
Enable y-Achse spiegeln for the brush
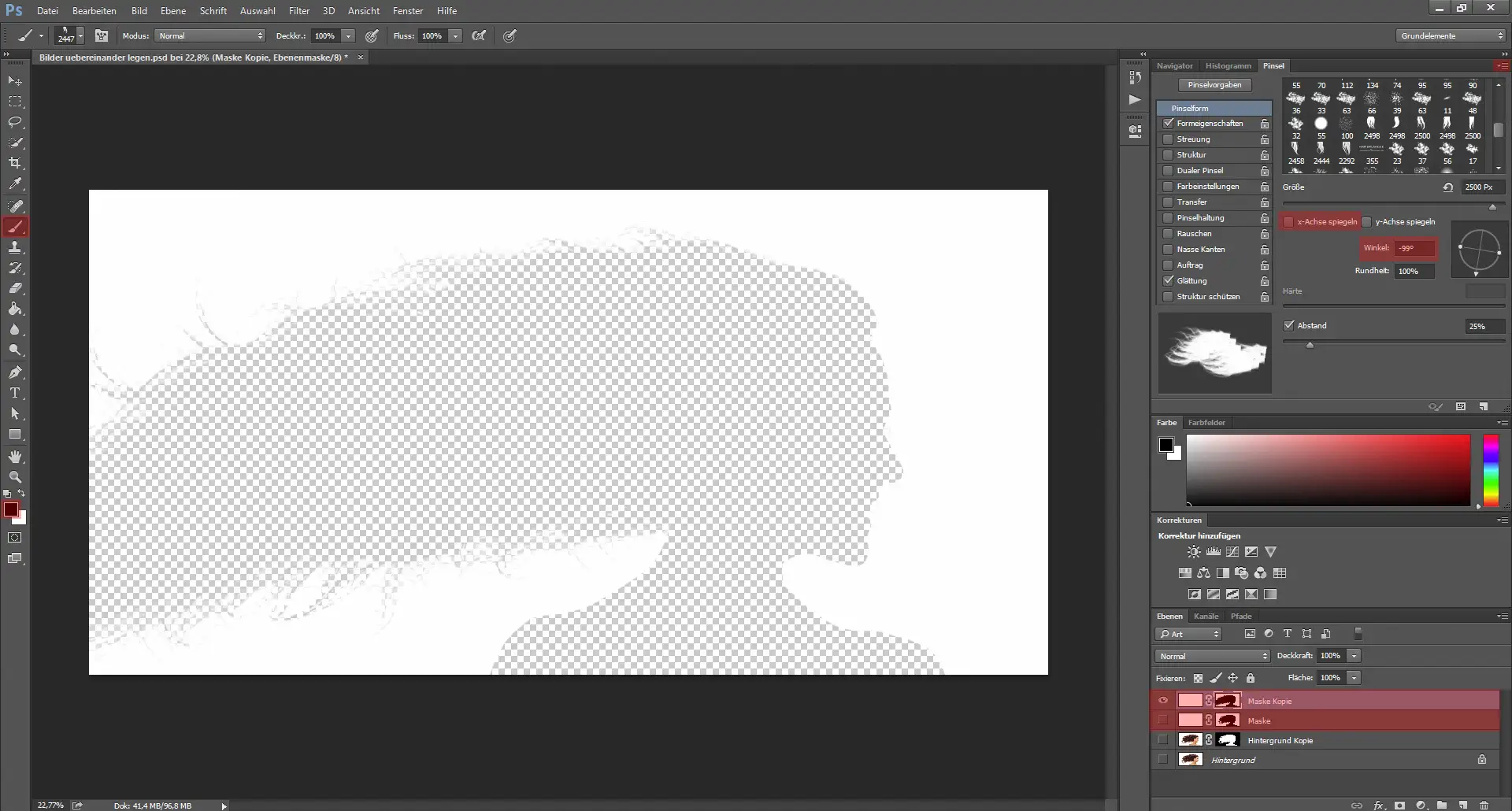pyautogui.click(x=1368, y=221)
